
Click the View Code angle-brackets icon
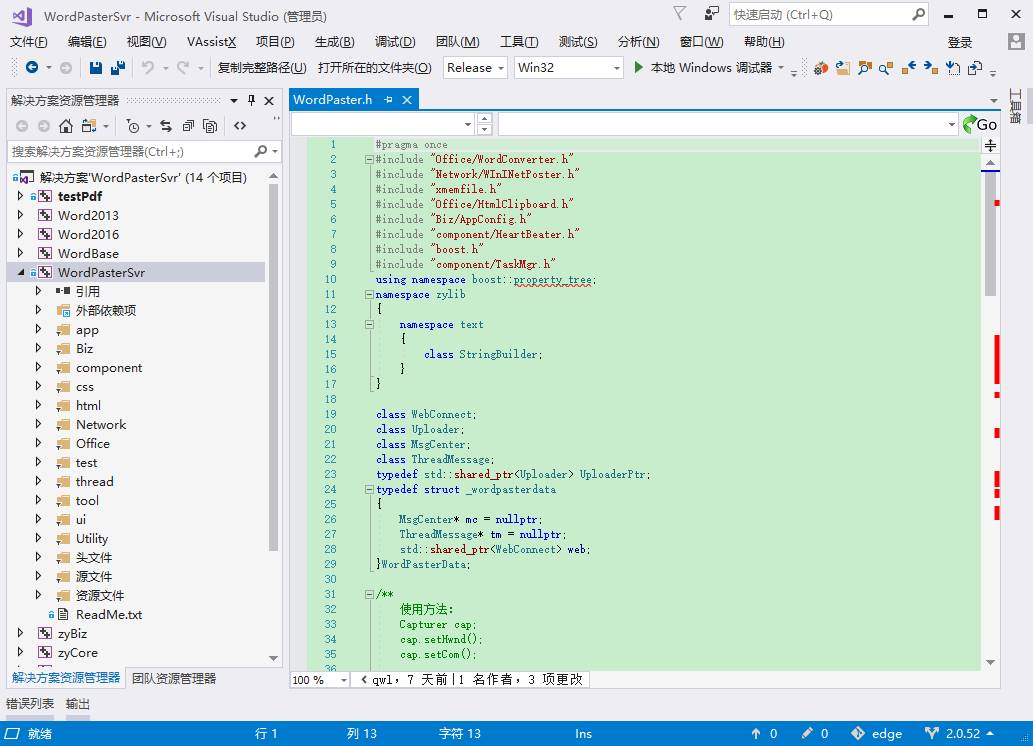[240, 126]
